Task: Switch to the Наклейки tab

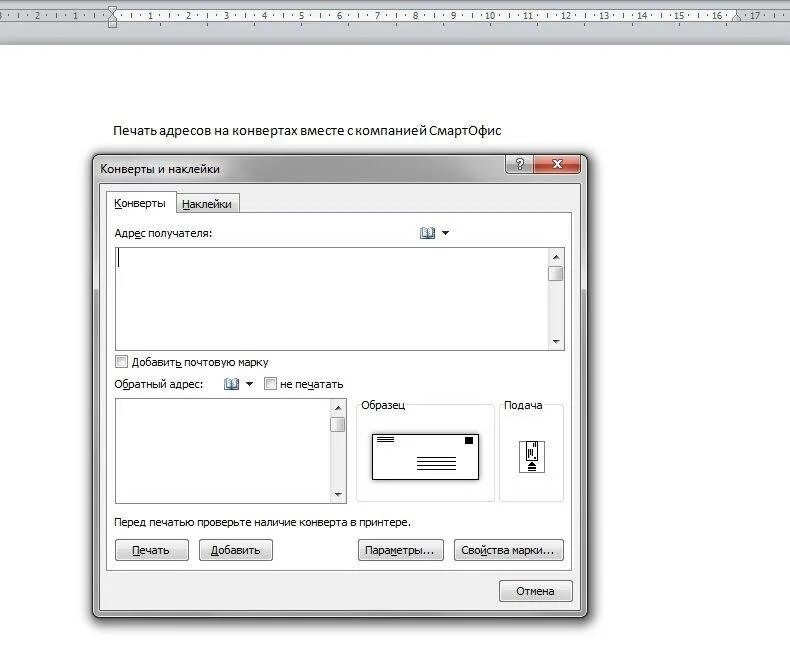Action: (x=207, y=204)
